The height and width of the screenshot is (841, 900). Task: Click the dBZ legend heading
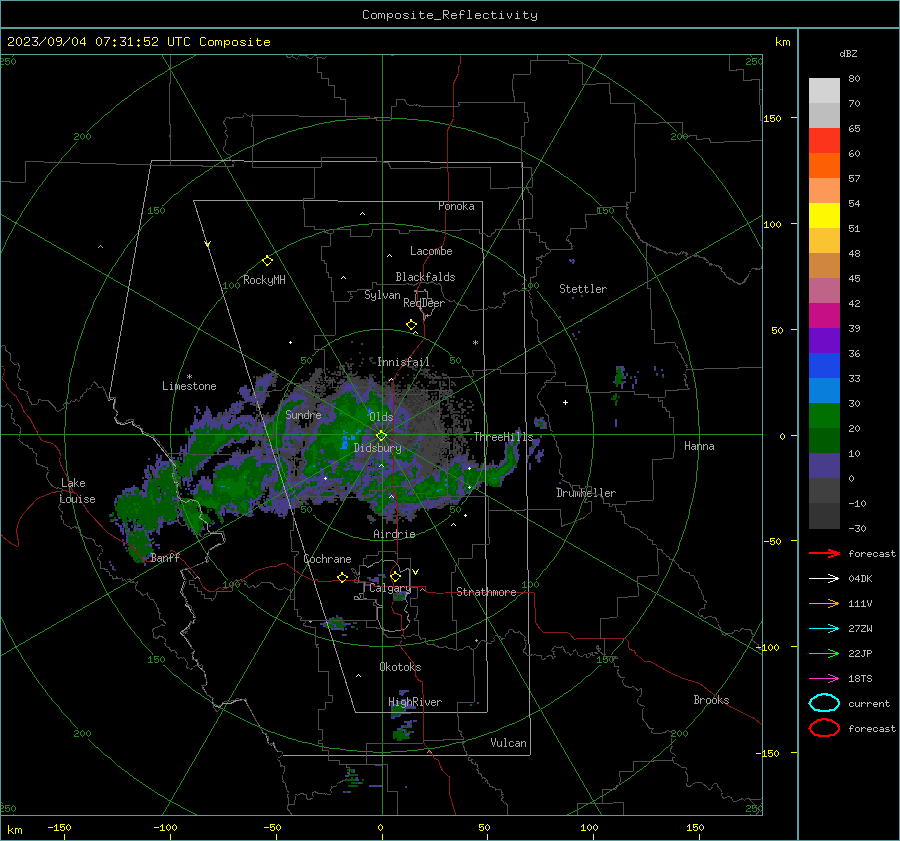(x=848, y=53)
